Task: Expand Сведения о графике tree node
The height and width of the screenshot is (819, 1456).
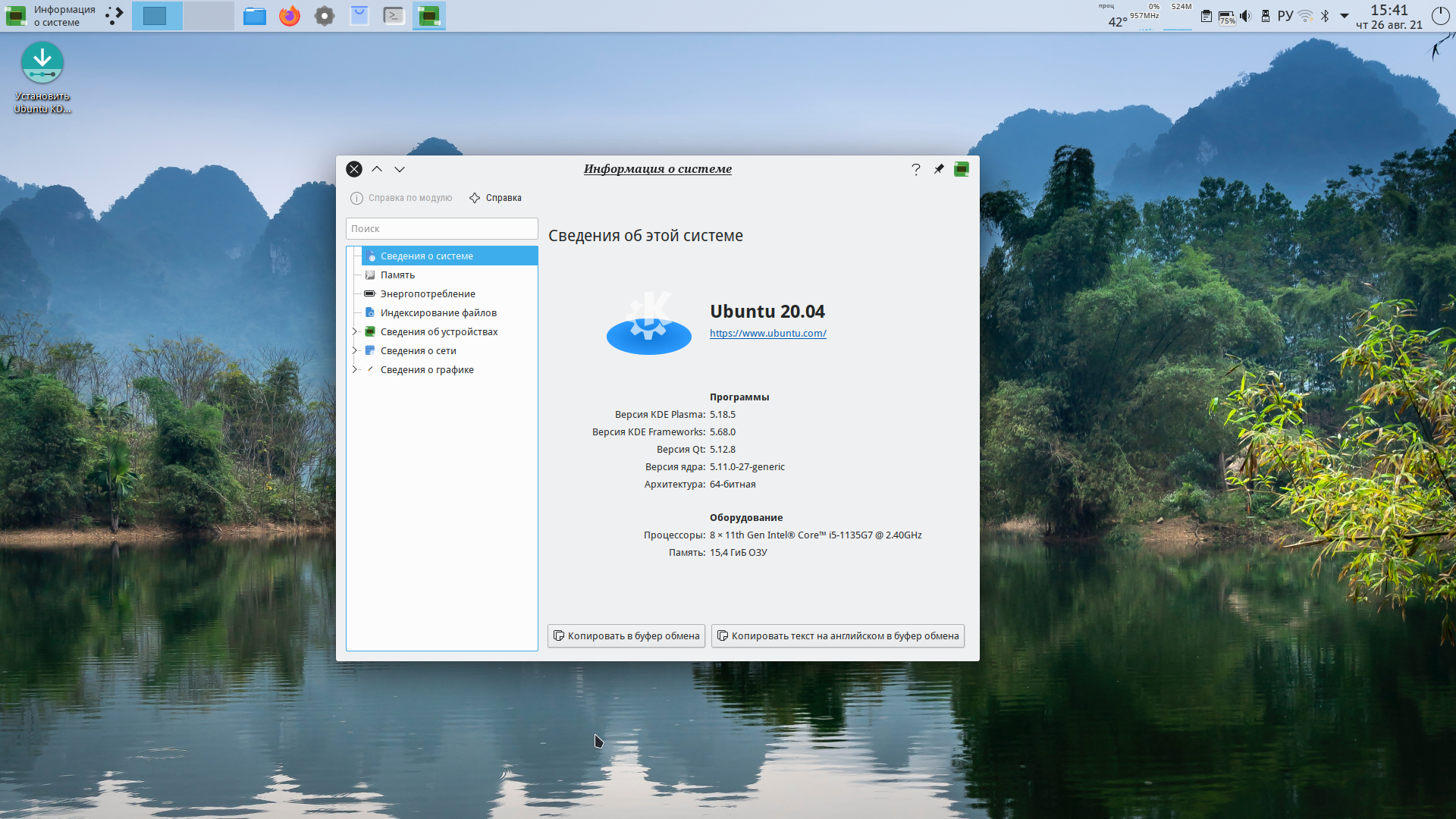Action: click(x=354, y=370)
